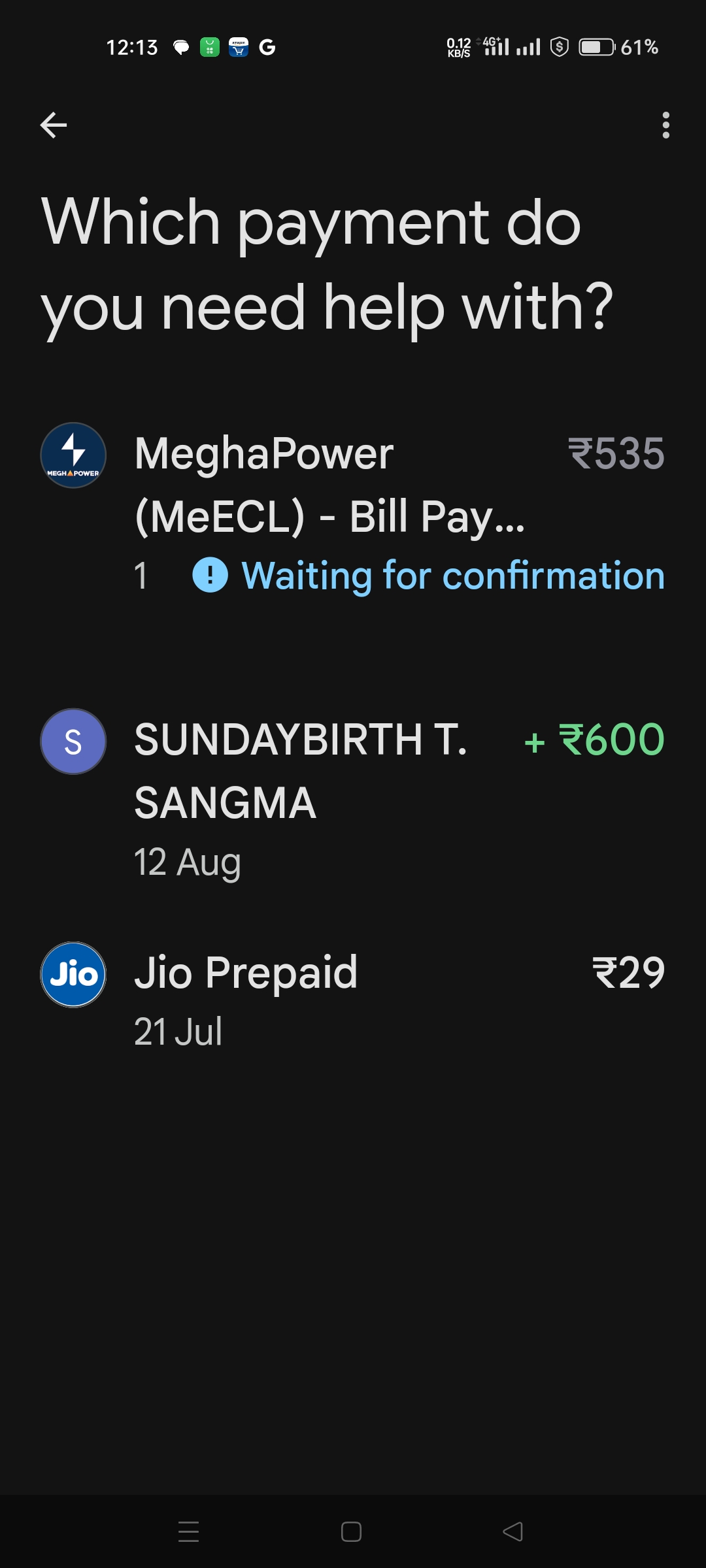Tap the 21 Jul date

click(x=178, y=1032)
